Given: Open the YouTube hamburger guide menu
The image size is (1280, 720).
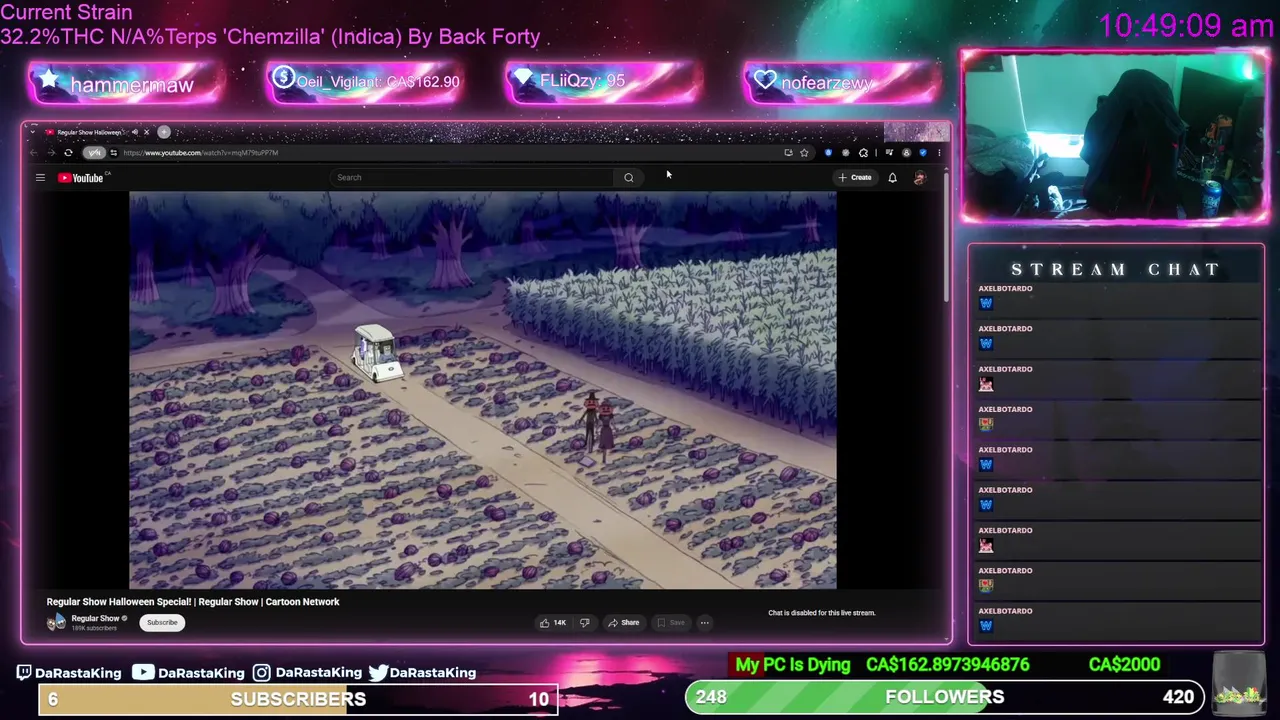Looking at the screenshot, I should point(40,178).
